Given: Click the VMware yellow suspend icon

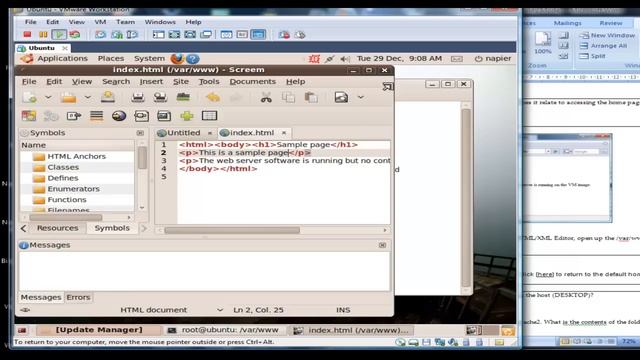Looking at the screenshot, I should click(x=43, y=35).
